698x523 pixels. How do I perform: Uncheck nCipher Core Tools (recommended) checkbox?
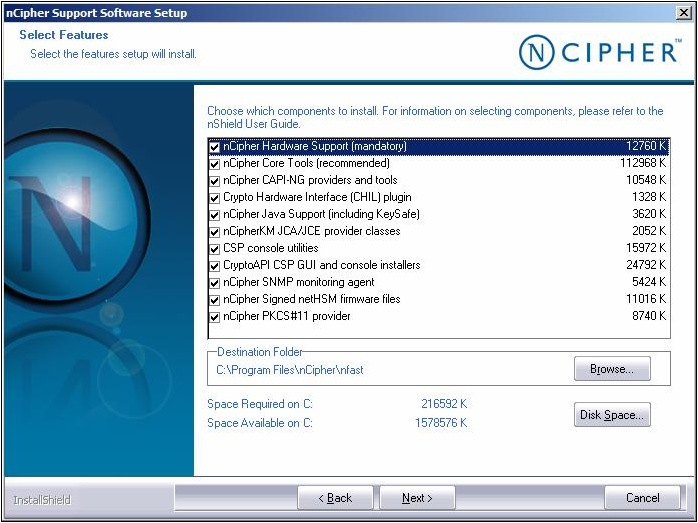pyautogui.click(x=214, y=164)
